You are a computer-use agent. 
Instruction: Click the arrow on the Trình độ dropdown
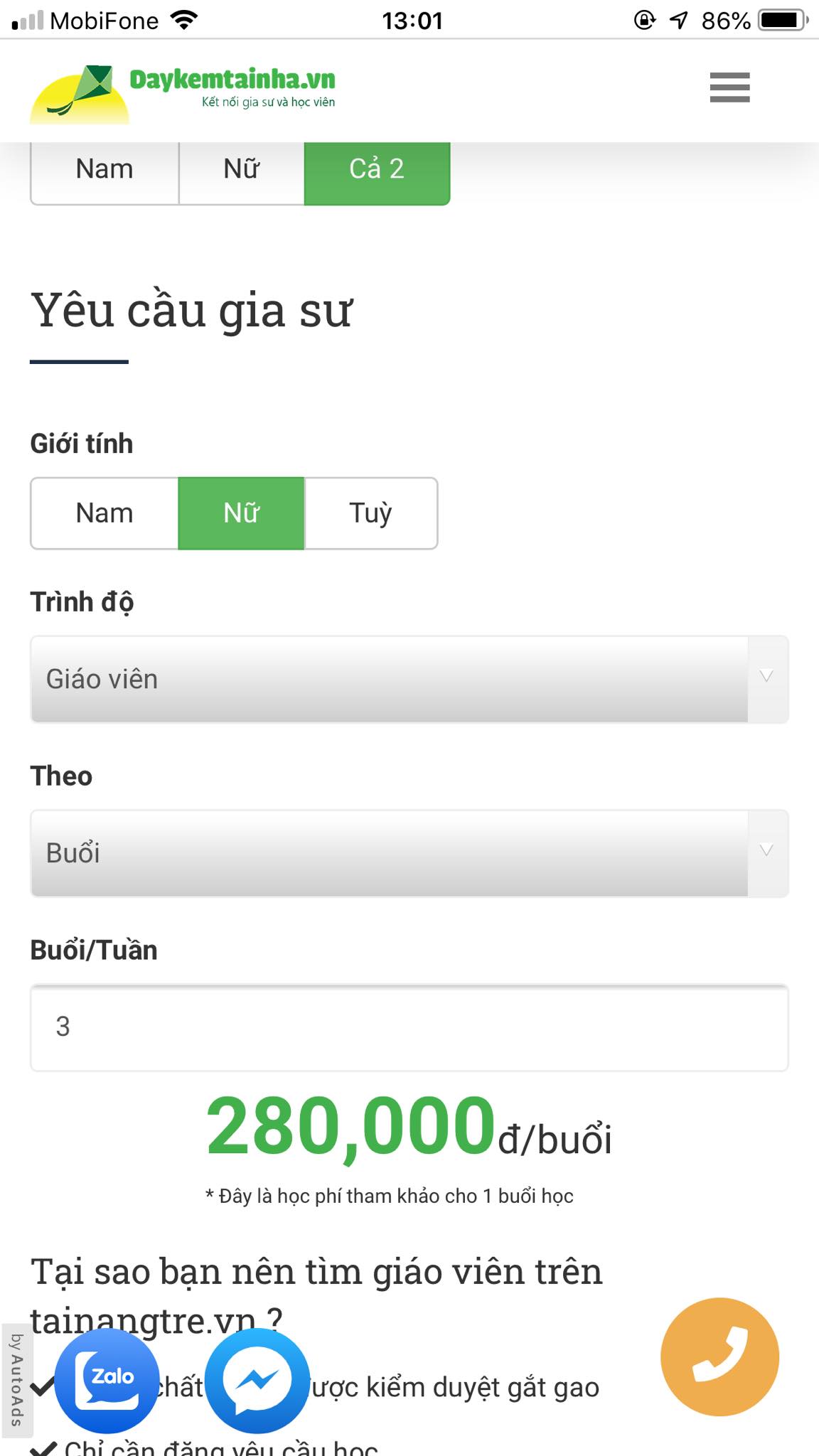point(766,678)
